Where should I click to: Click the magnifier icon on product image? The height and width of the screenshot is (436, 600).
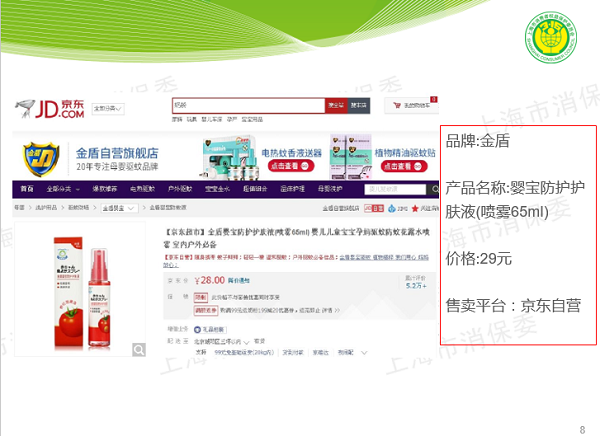tap(139, 349)
